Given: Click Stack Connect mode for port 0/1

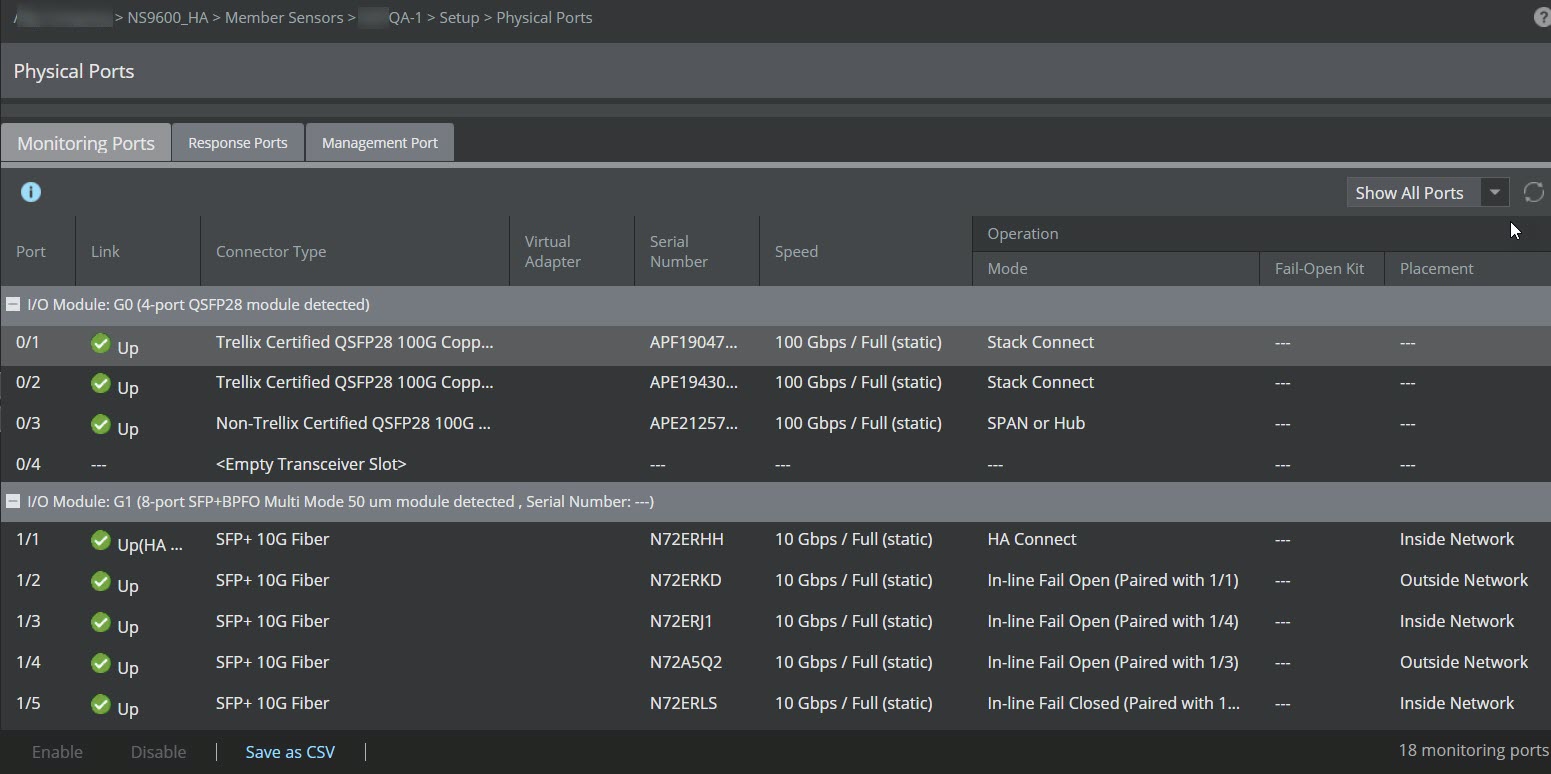Looking at the screenshot, I should tap(1040, 343).
